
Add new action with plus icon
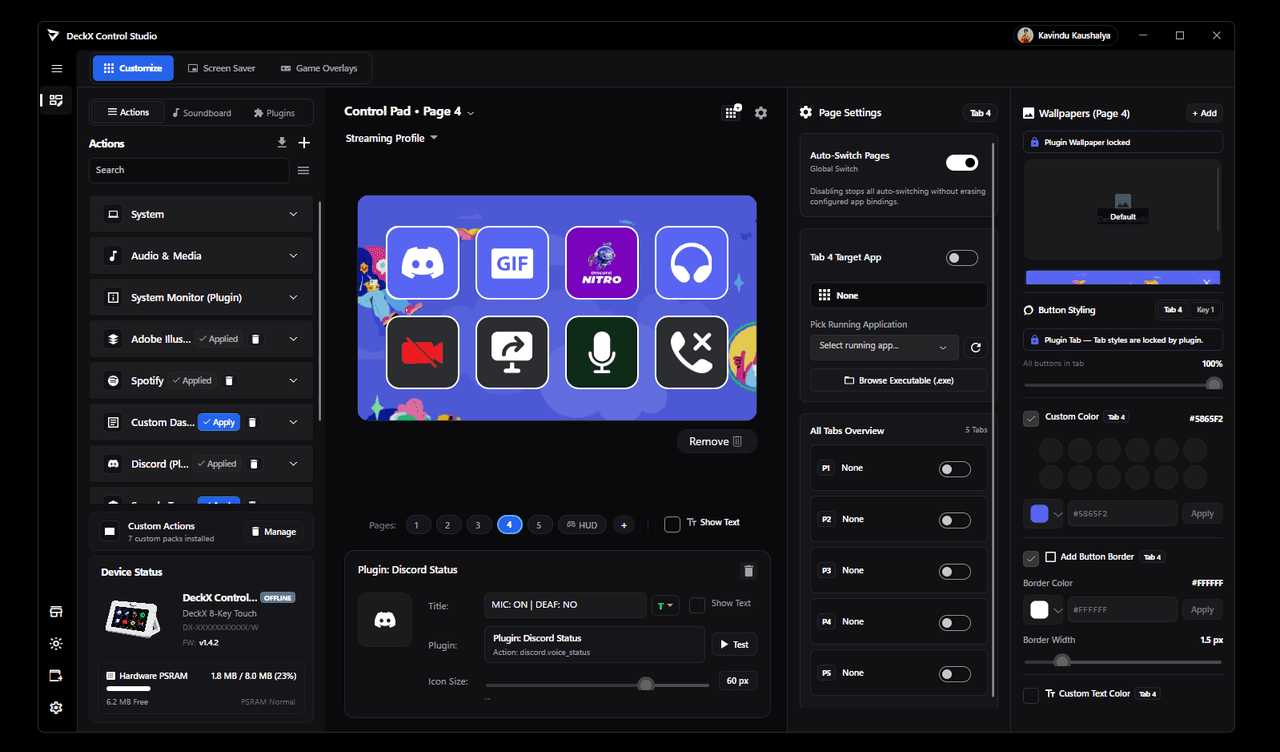coord(304,143)
